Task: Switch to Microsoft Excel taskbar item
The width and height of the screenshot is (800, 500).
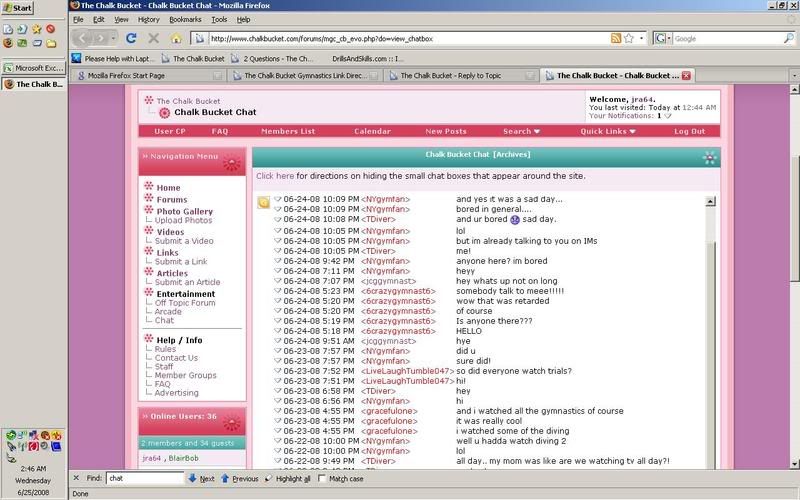Action: (34, 67)
